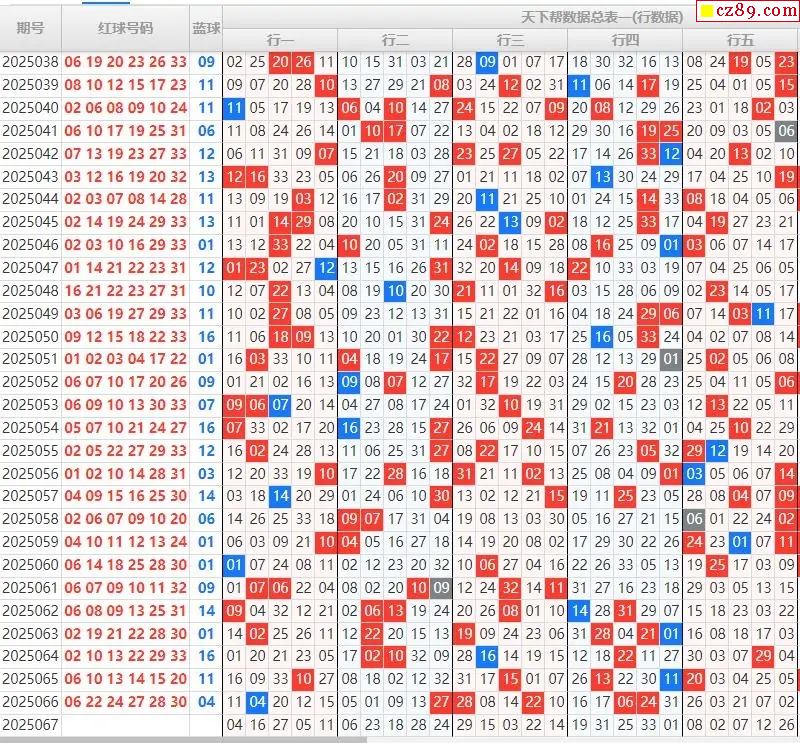
Task: Select red numbers 16 21 22 23 27 31
Action: (126, 291)
